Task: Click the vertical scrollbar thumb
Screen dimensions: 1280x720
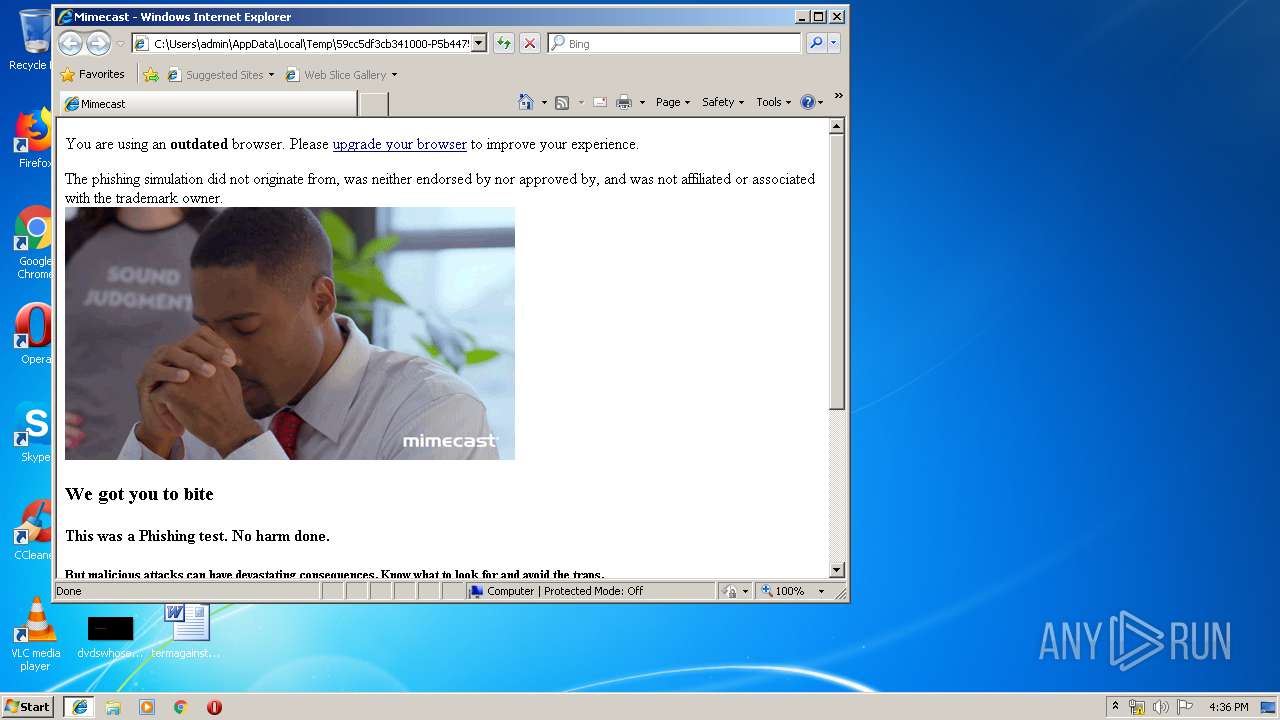Action: pyautogui.click(x=837, y=271)
